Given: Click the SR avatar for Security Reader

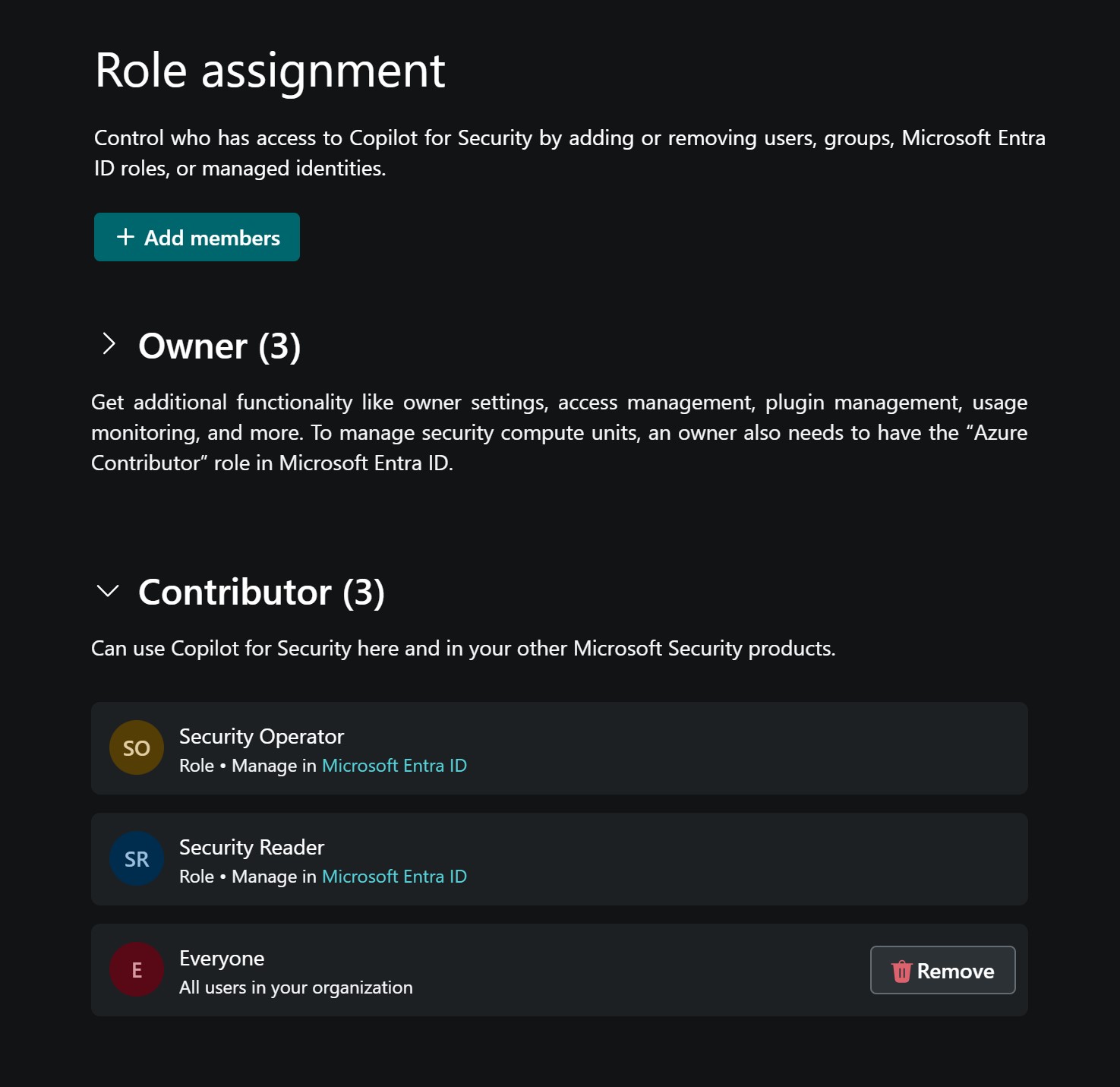Looking at the screenshot, I should tap(137, 859).
